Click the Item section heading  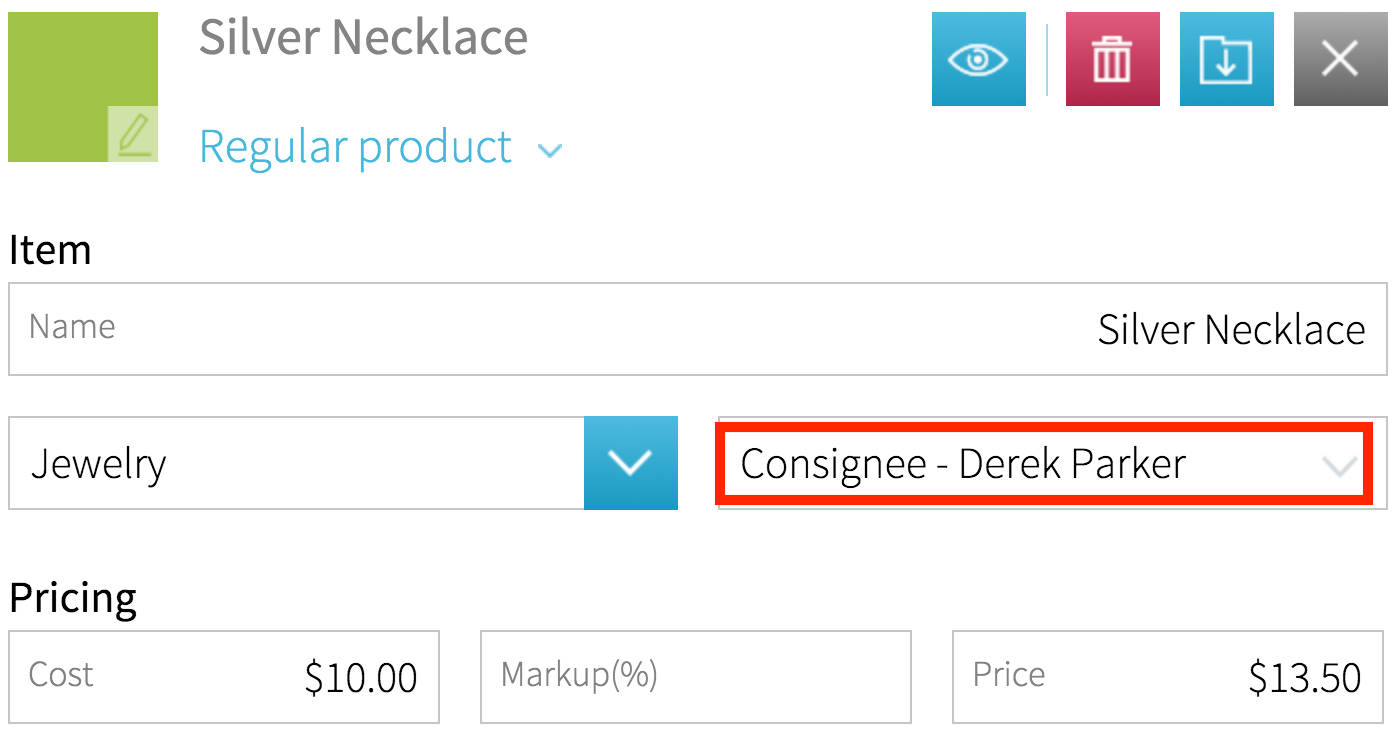point(50,249)
